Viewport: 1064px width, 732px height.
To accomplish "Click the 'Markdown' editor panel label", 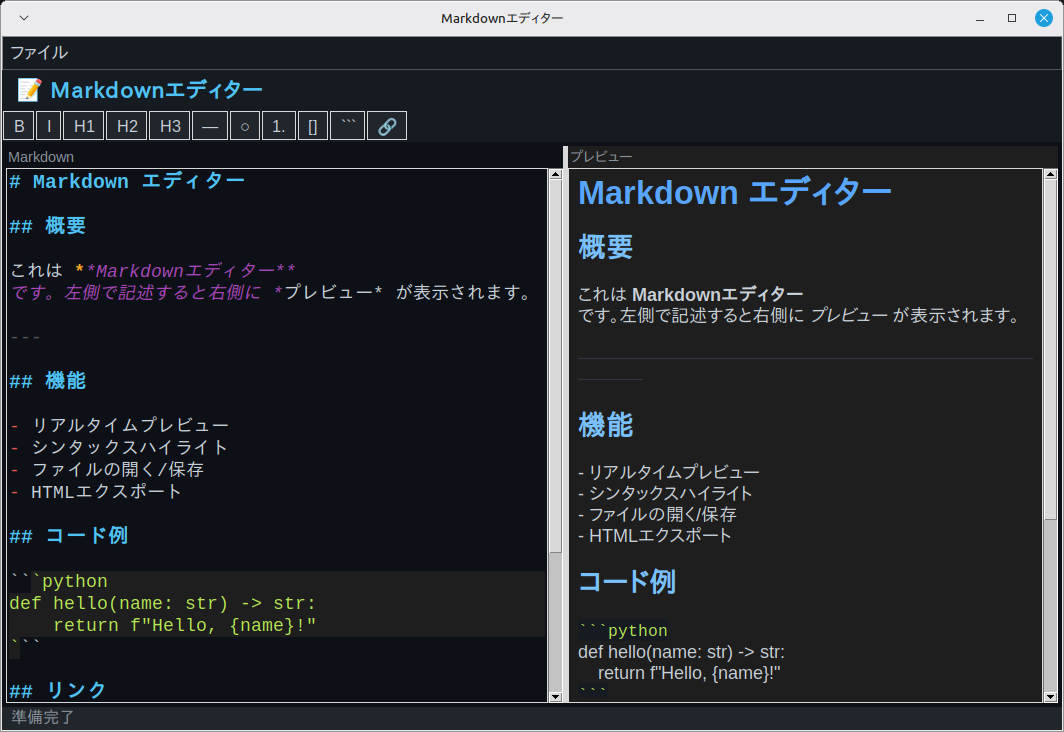I will [x=41, y=157].
